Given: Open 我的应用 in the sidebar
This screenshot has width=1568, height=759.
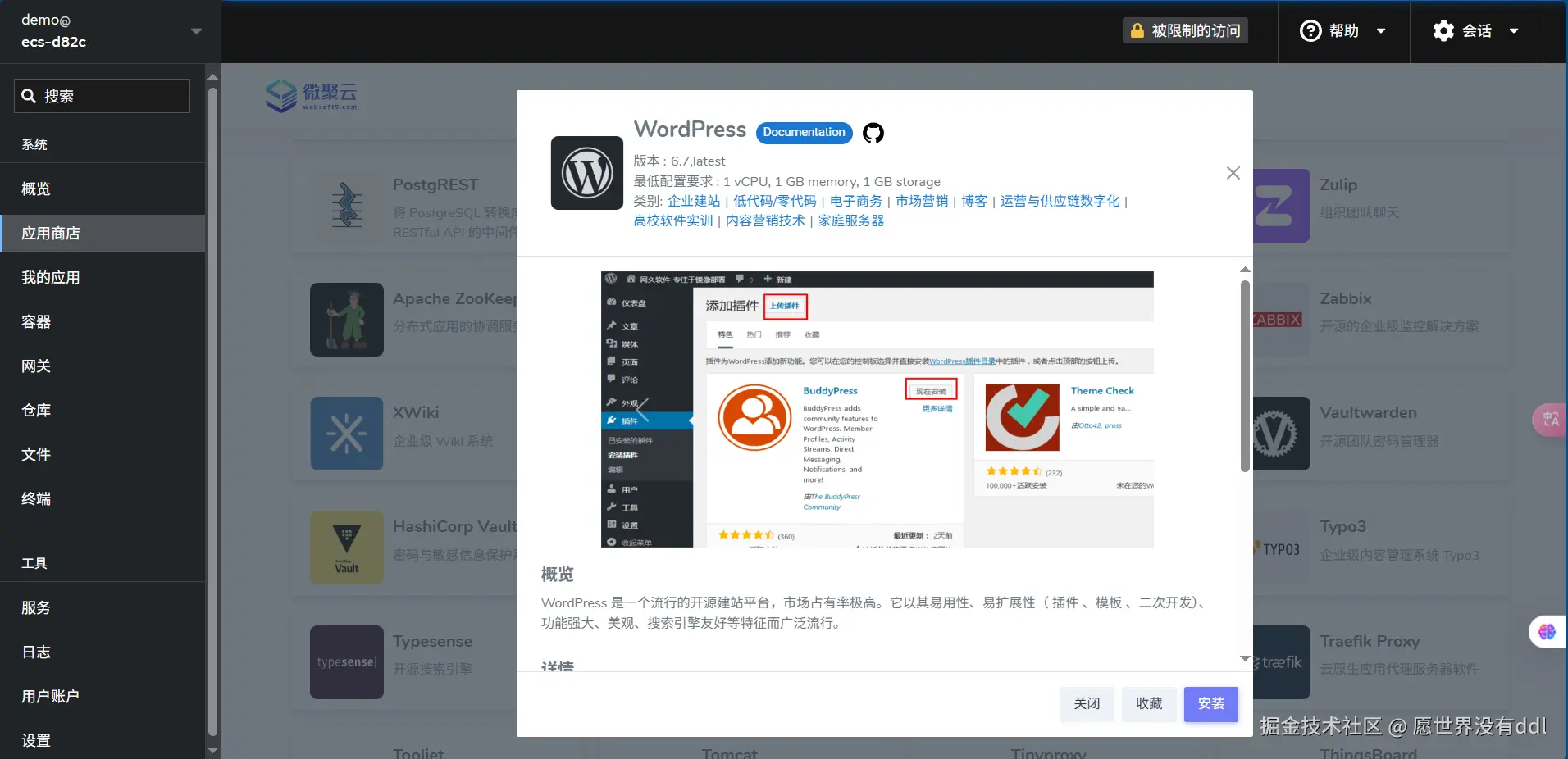Looking at the screenshot, I should coord(103,277).
